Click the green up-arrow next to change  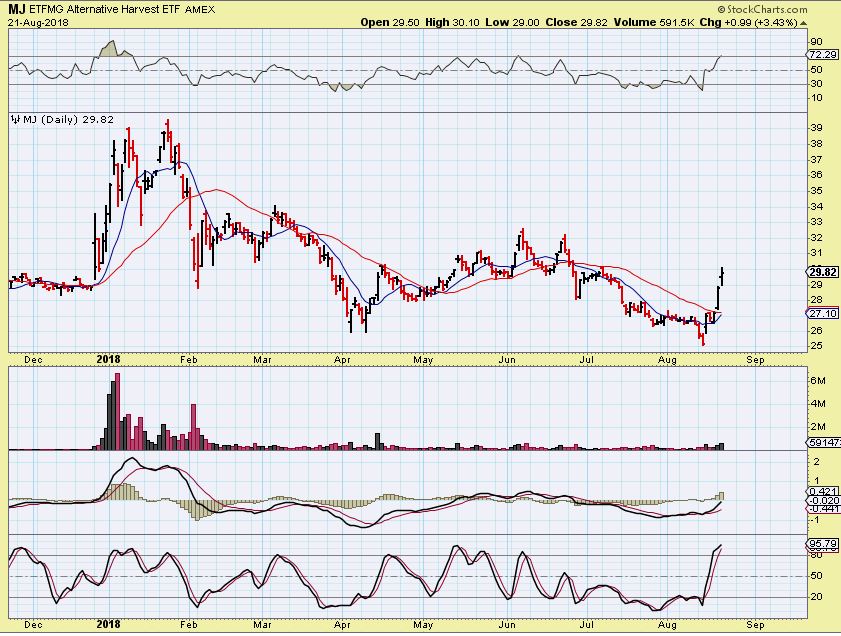pos(803,23)
